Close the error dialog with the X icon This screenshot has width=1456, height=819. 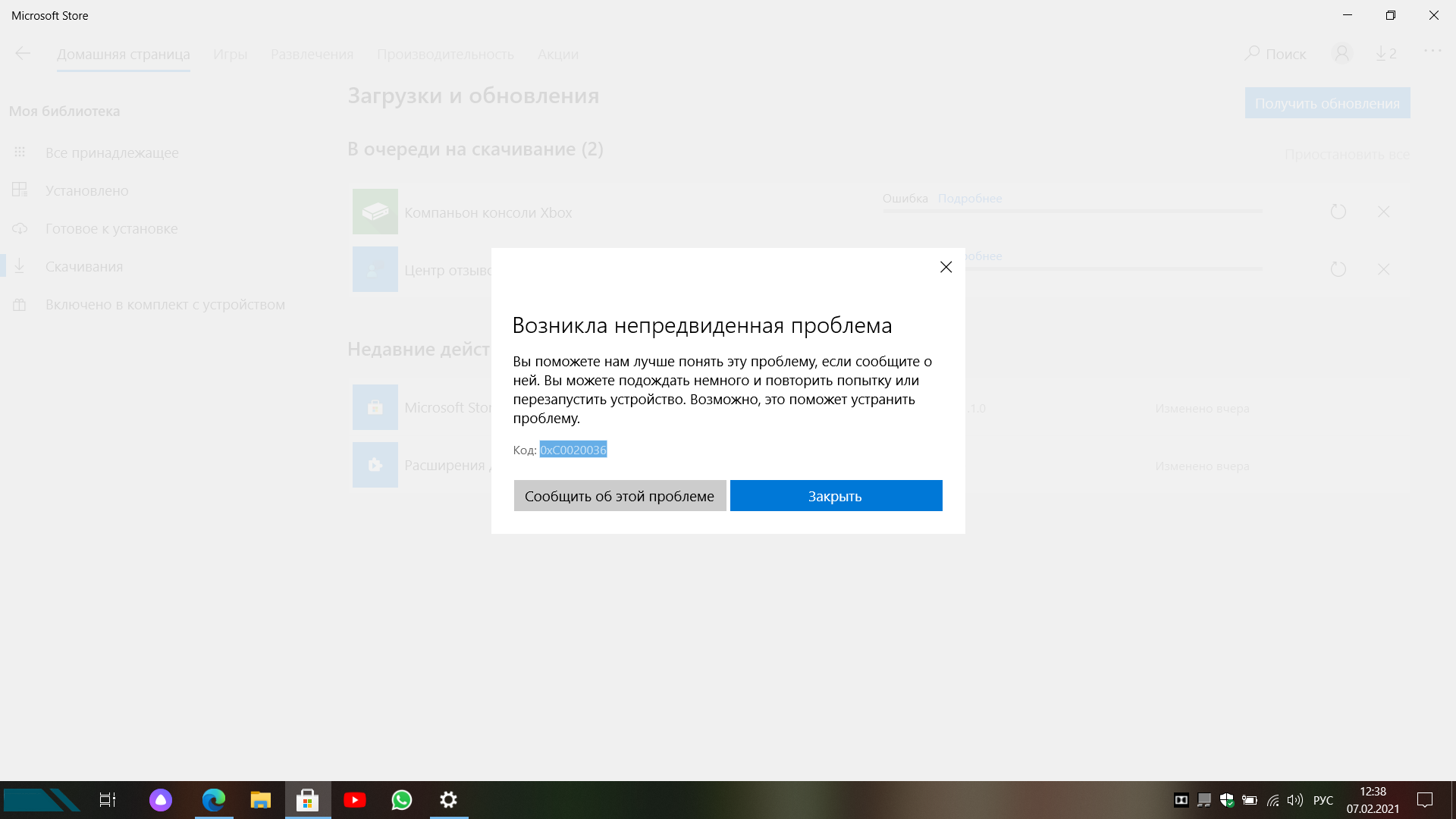(x=946, y=267)
